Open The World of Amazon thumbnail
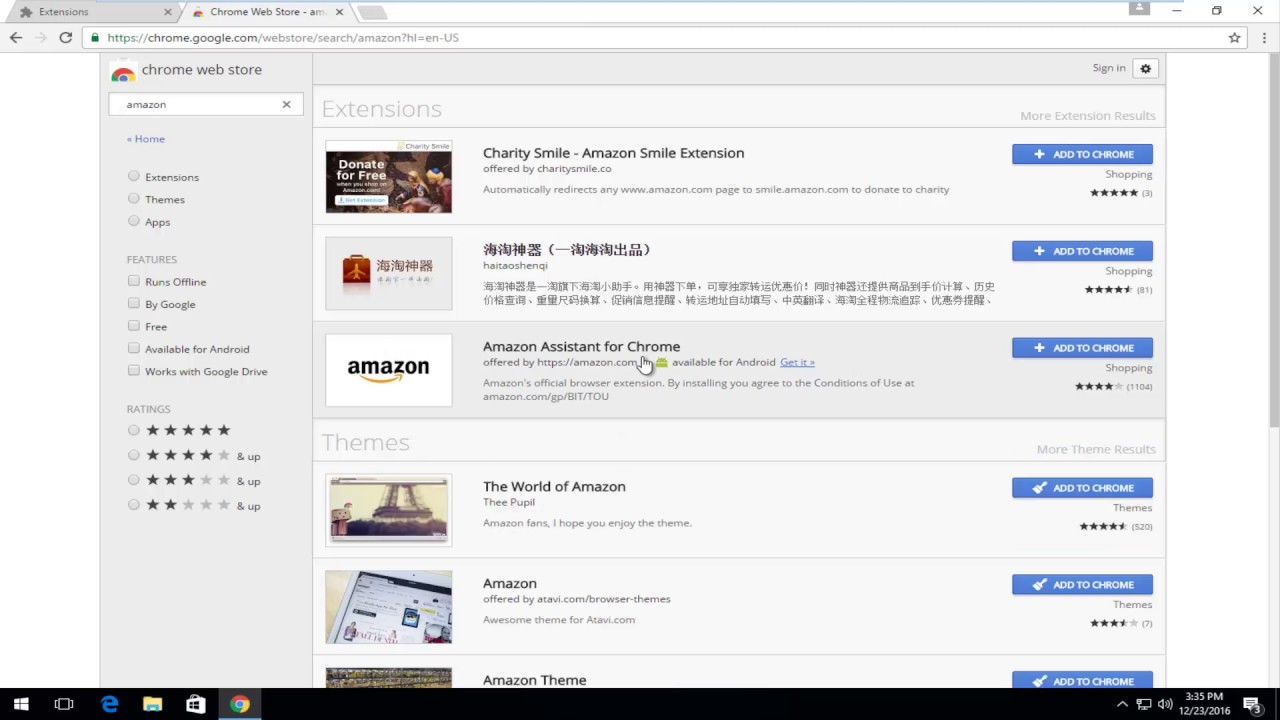1280x720 pixels. pyautogui.click(x=389, y=510)
